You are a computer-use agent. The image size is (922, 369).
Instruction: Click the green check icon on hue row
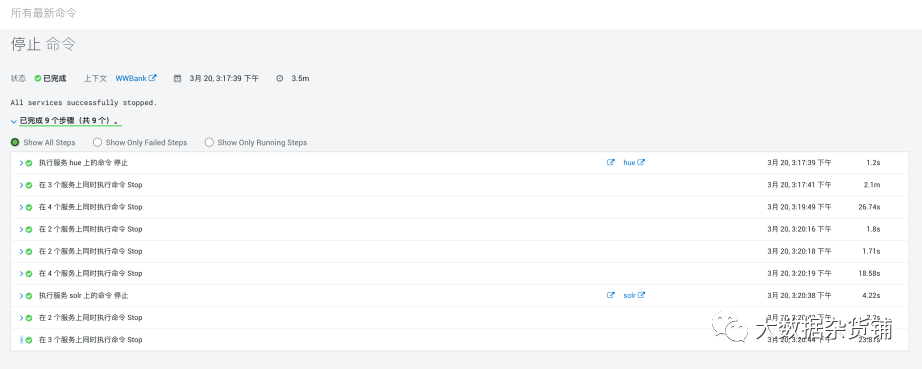click(29, 163)
